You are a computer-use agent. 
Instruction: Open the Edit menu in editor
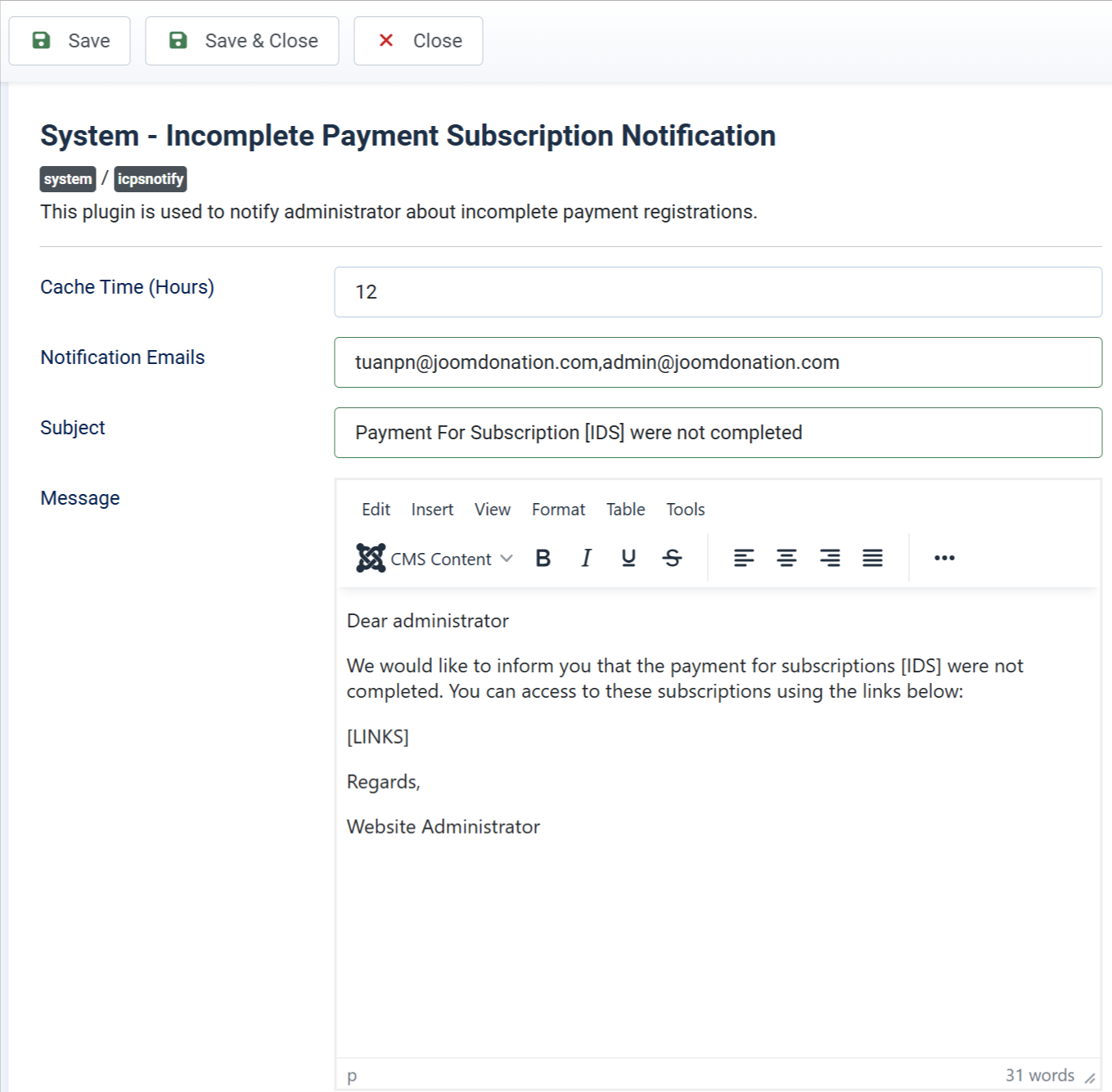click(376, 510)
